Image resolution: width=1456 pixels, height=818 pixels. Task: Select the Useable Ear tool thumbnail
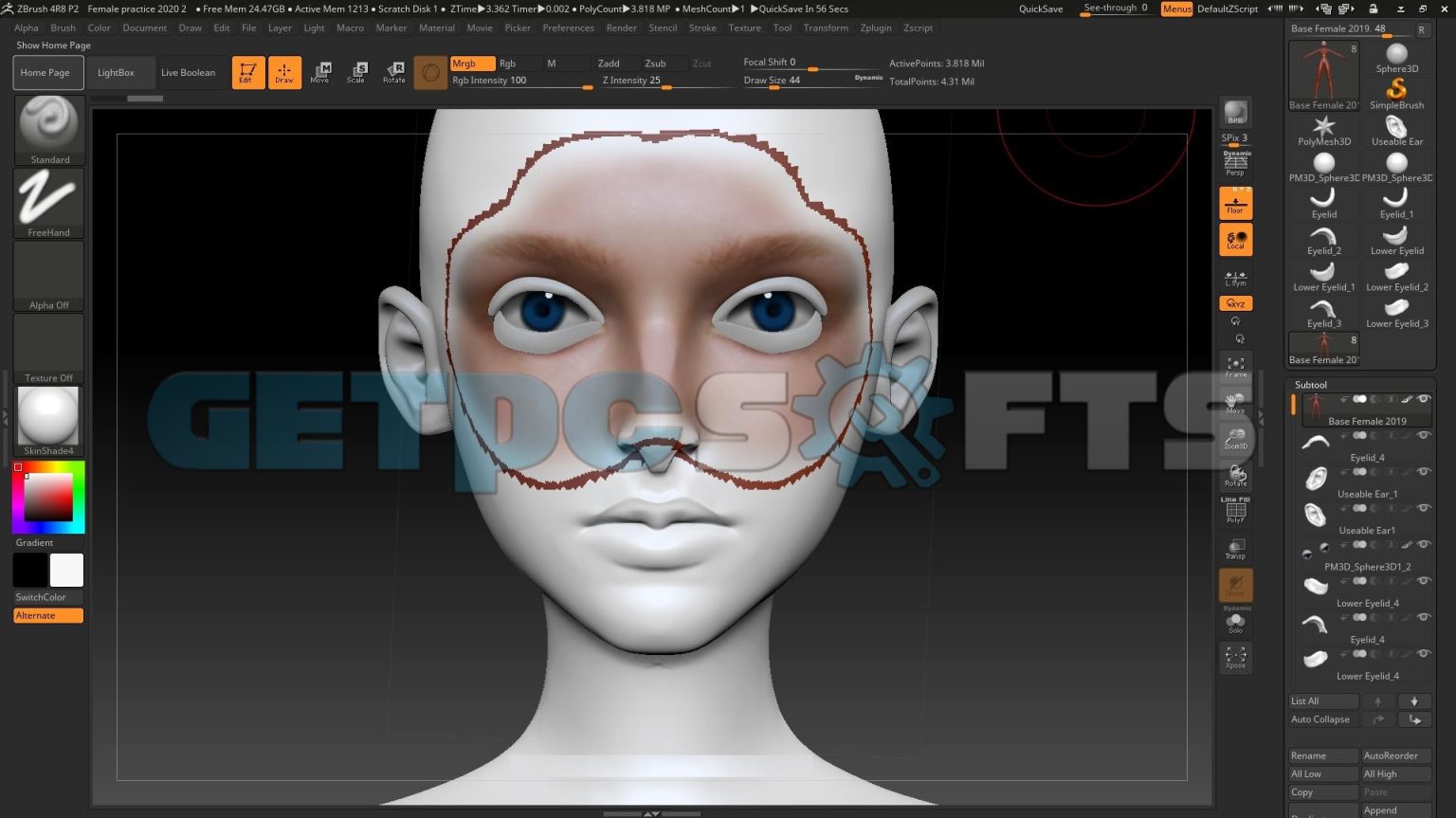1396,131
